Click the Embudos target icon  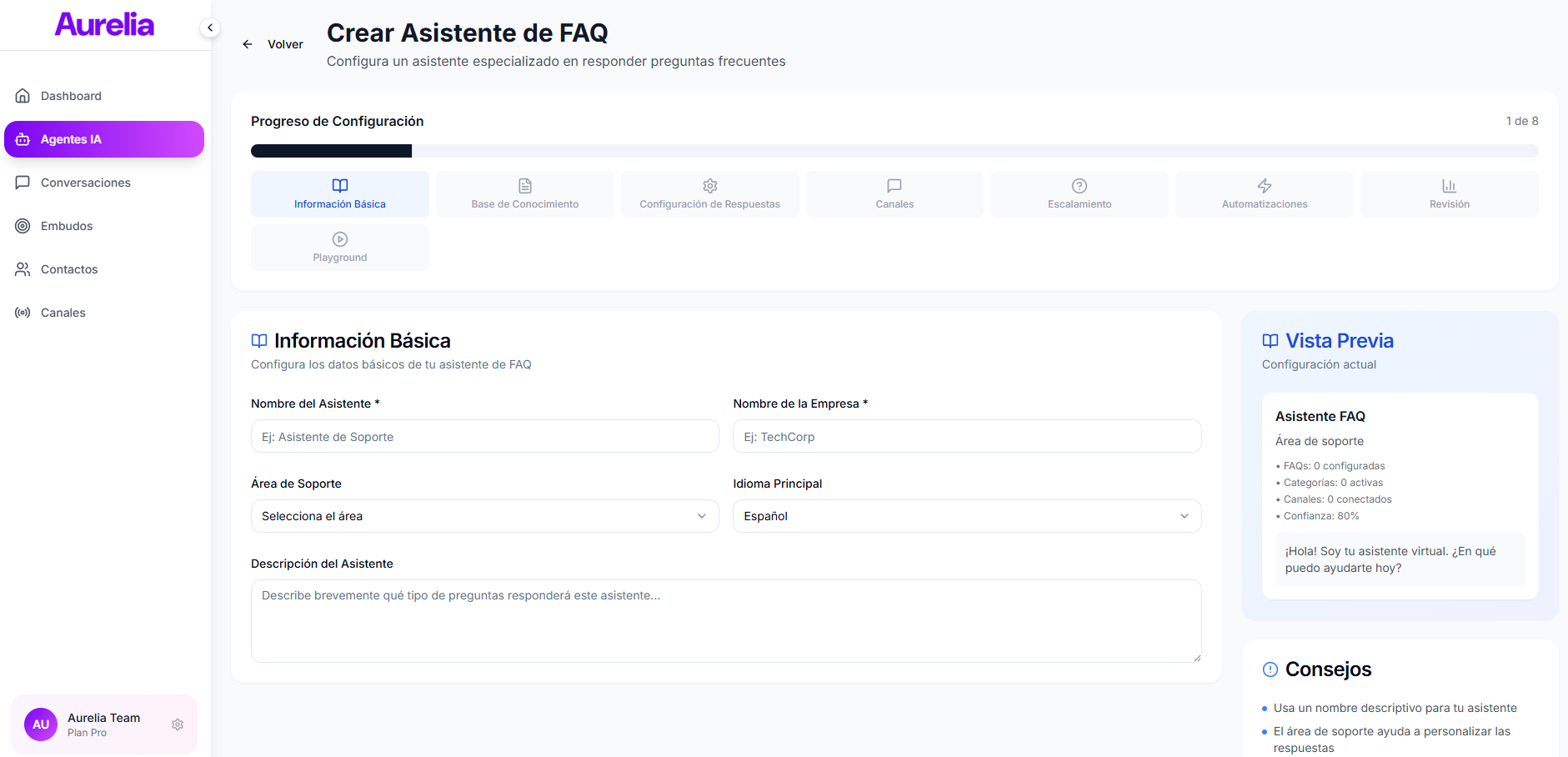[23, 226]
